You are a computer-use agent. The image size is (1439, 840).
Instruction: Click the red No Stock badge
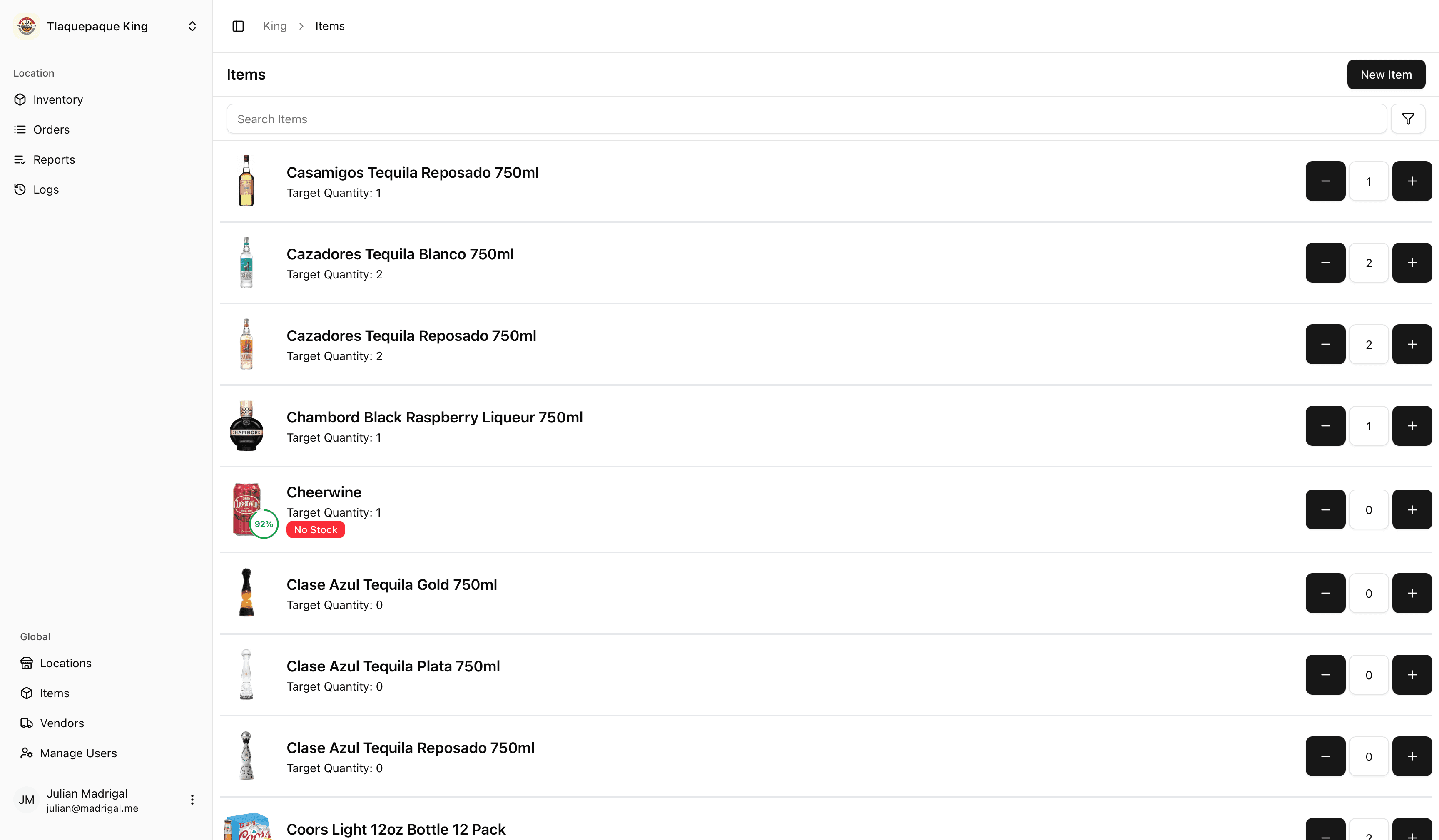pos(315,529)
